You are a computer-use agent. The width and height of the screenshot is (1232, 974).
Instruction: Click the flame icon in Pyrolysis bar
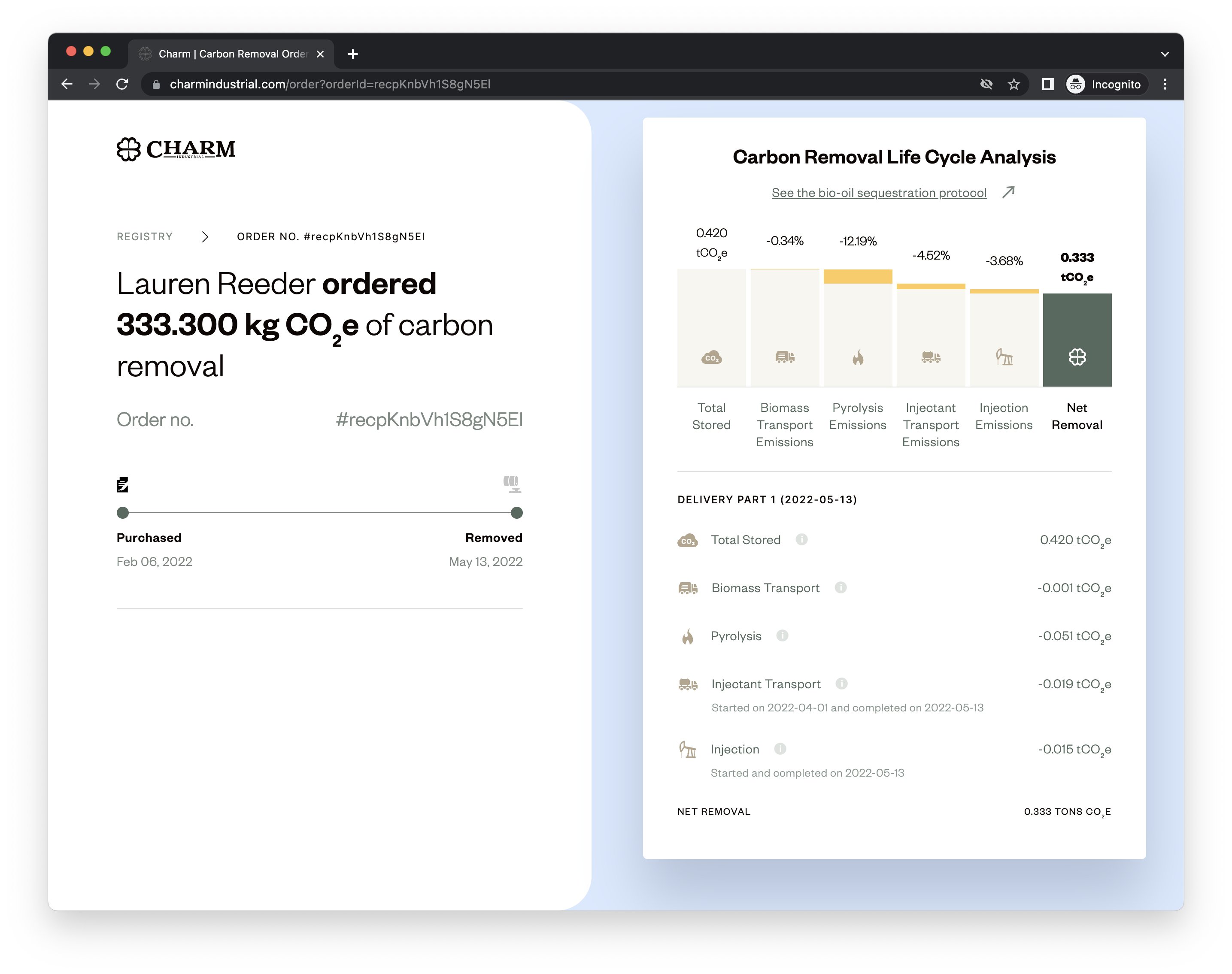[858, 357]
